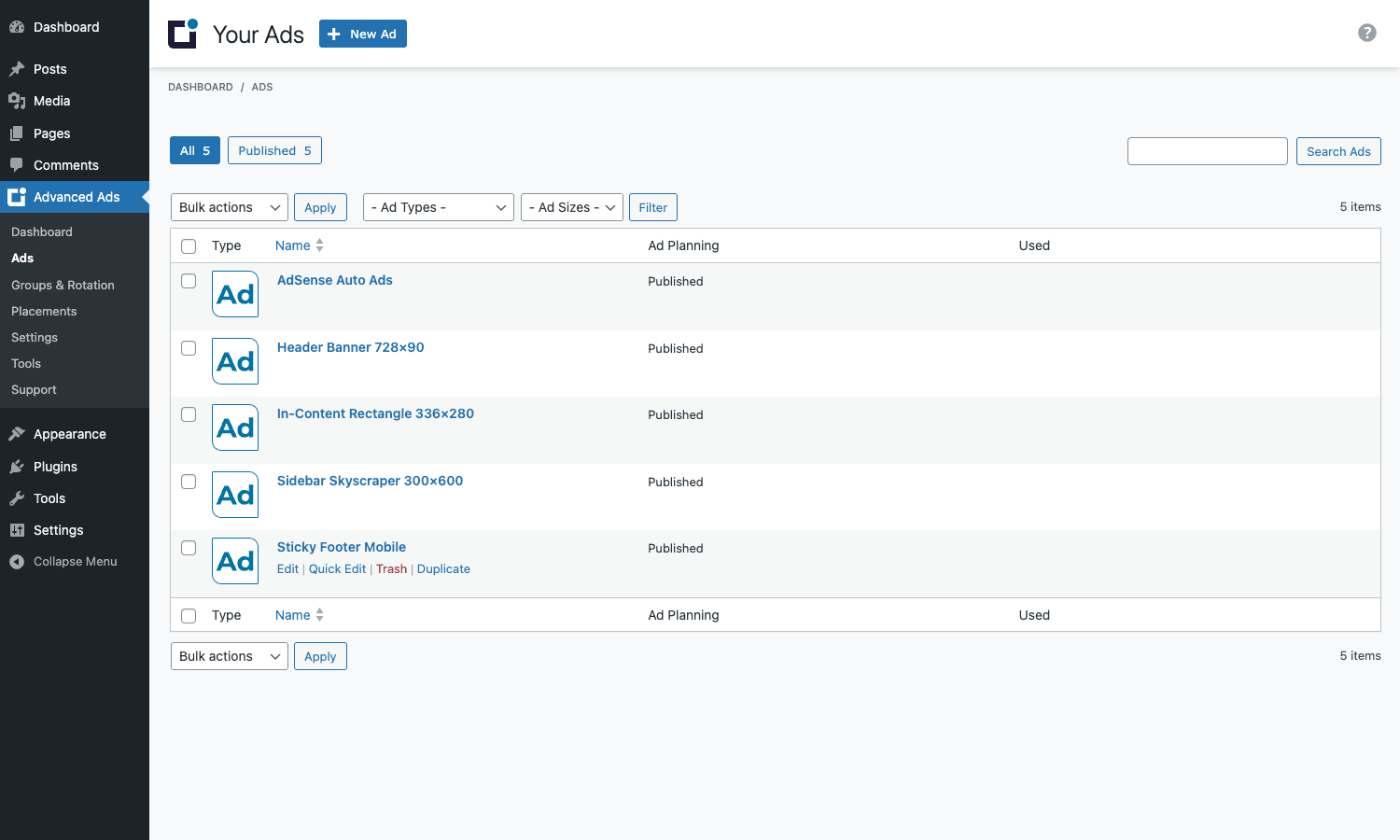The height and width of the screenshot is (840, 1400).
Task: Click the Advanced Ads logo beside Your Ads
Action: tap(183, 34)
